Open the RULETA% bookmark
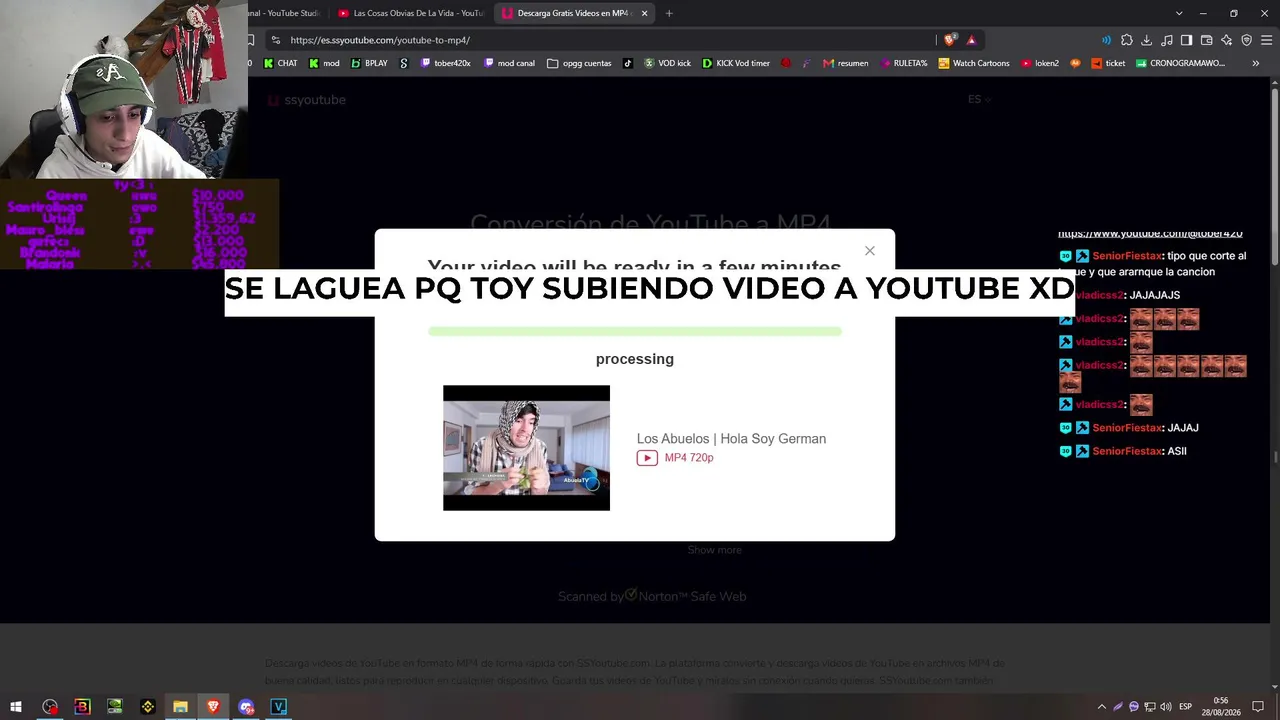This screenshot has height=720, width=1280. coord(904,63)
